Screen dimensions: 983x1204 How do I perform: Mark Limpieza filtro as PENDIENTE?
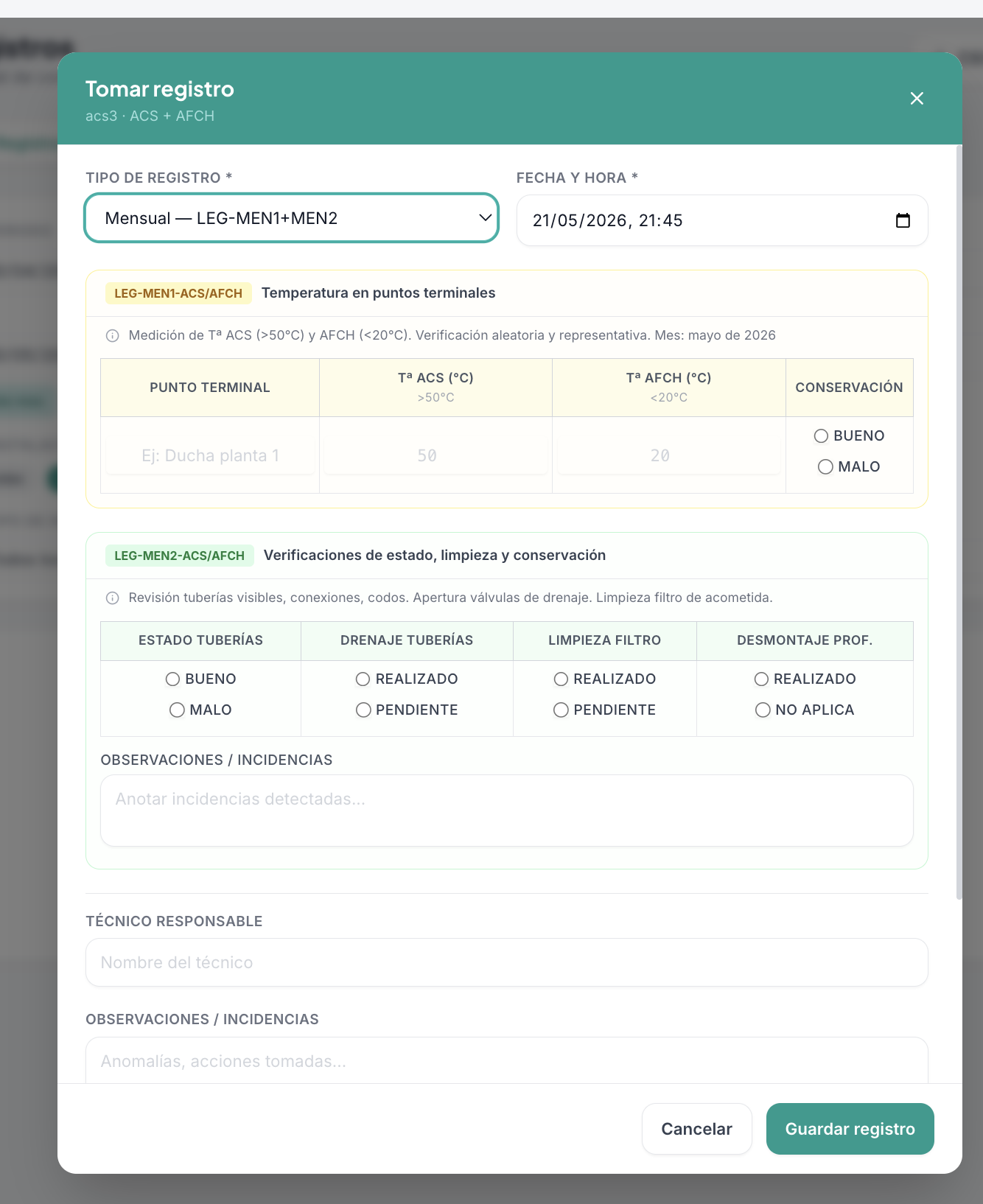coord(561,710)
